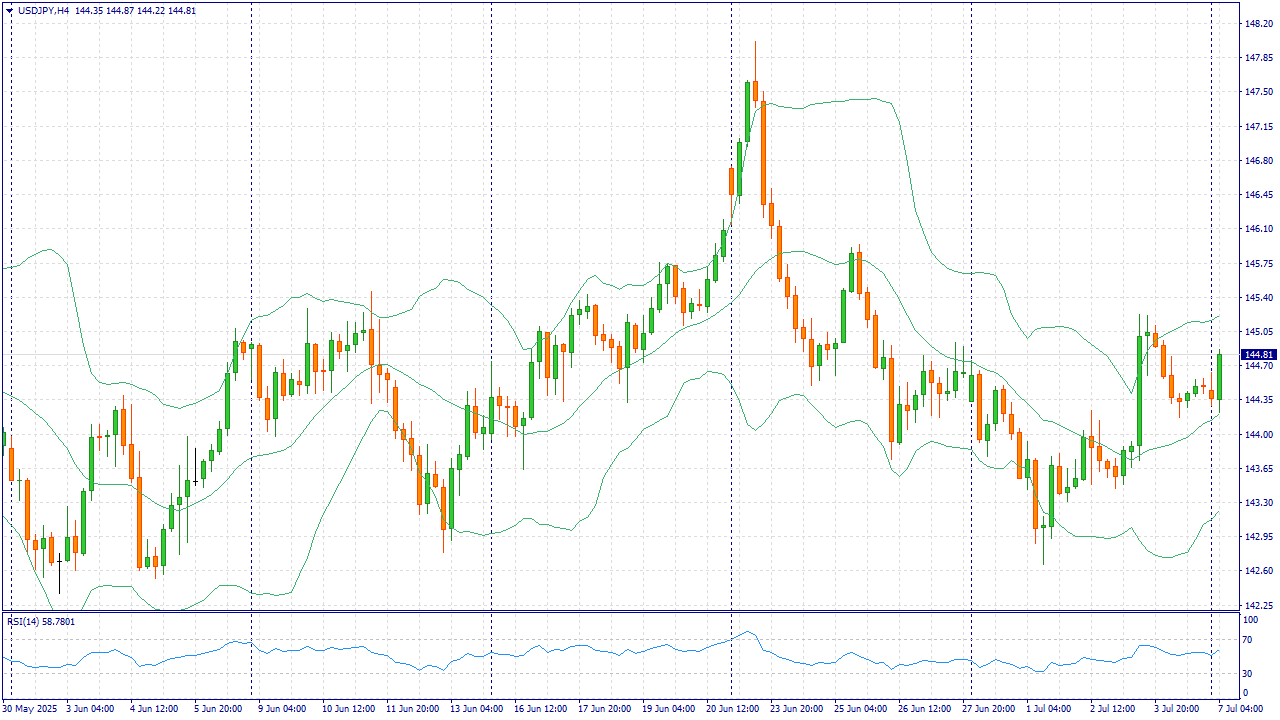Click the 146.10 price scale label
Image resolution: width=1280 pixels, height=720 pixels.
(x=1257, y=229)
